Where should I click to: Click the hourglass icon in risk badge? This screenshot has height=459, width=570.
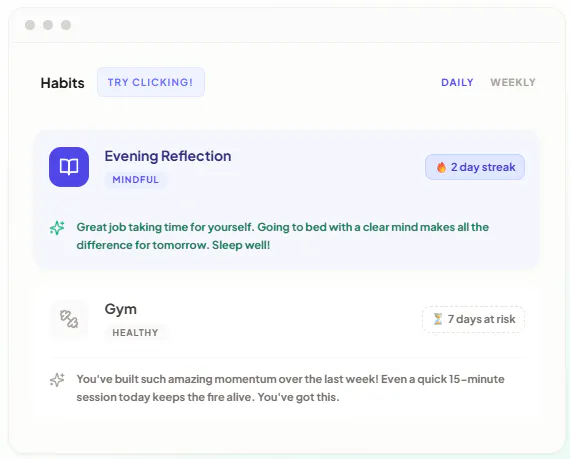click(x=438, y=319)
